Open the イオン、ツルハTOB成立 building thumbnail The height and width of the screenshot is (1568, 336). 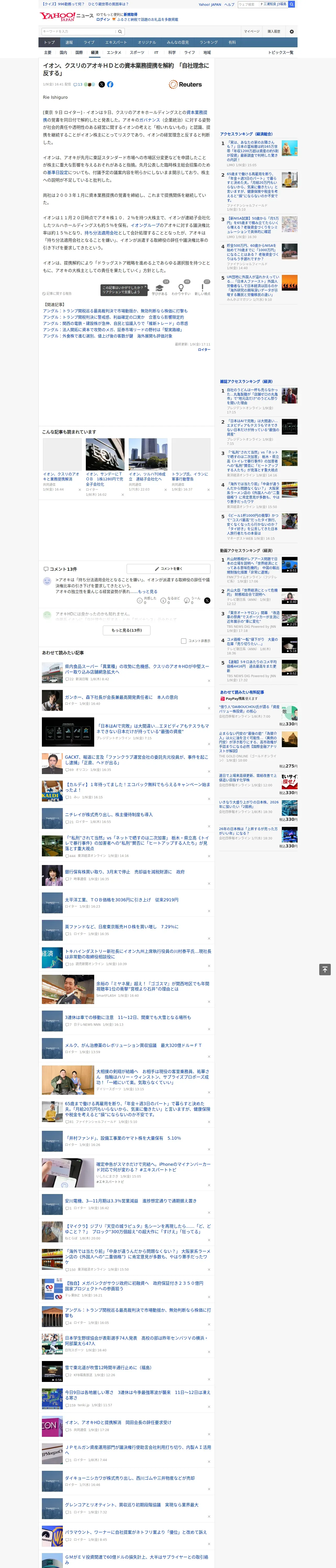pos(148,454)
